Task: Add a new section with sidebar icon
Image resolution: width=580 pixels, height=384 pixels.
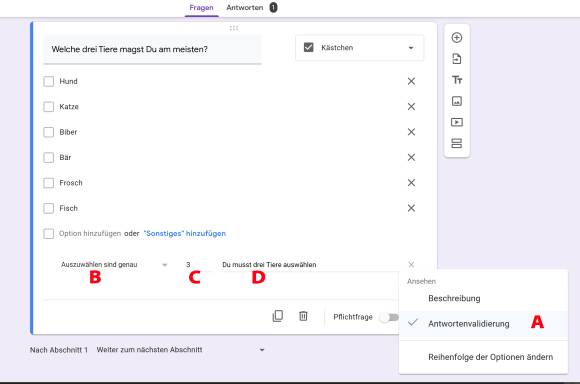Action: click(457, 143)
